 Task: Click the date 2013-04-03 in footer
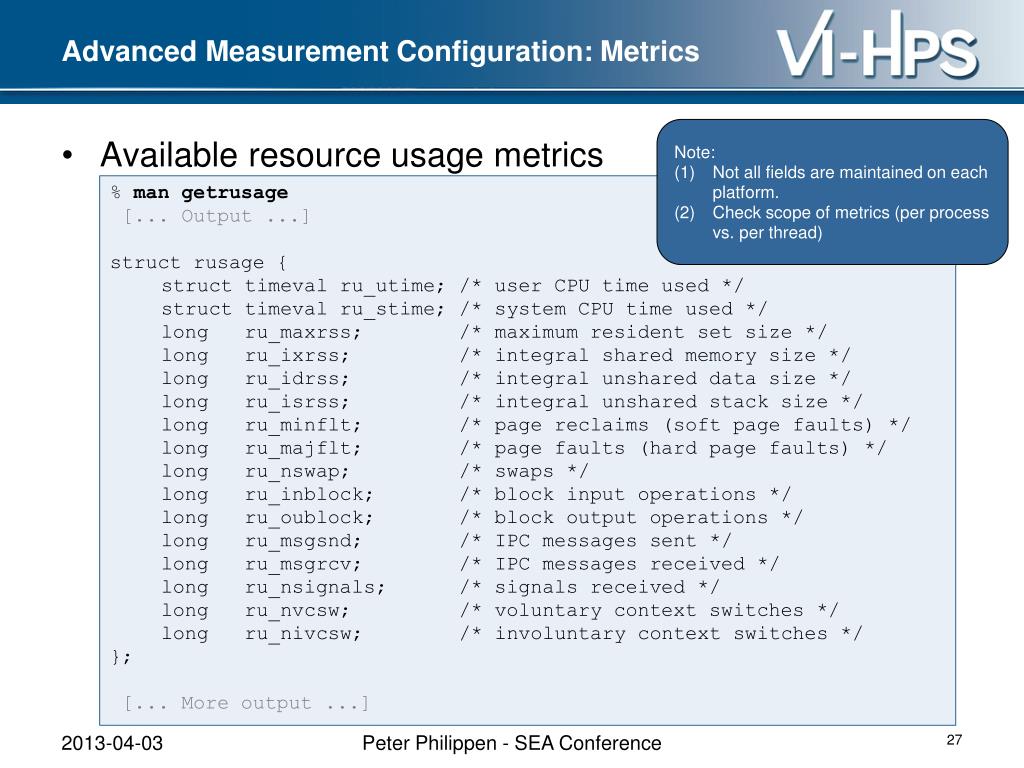[x=112, y=743]
